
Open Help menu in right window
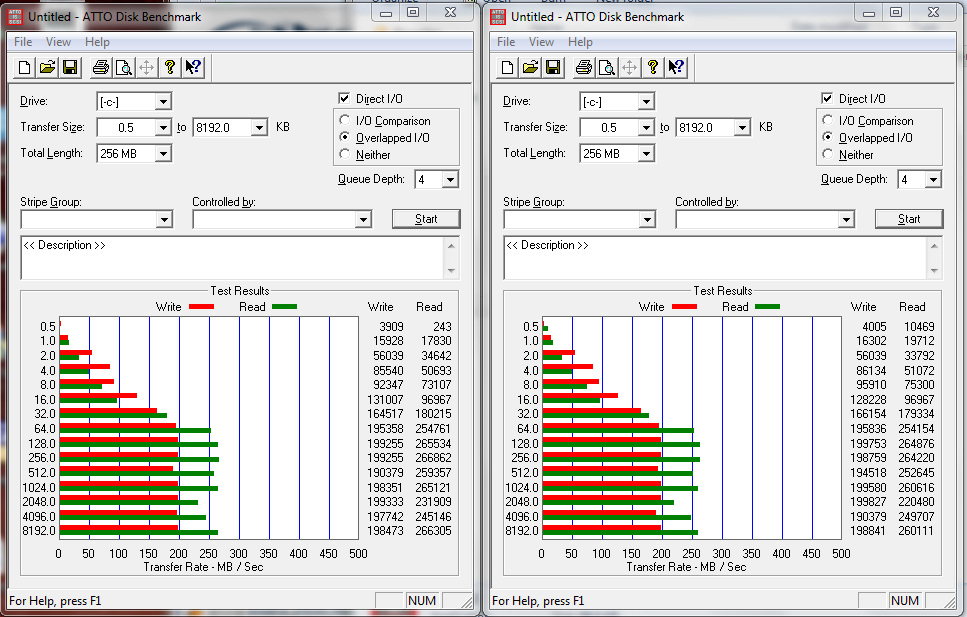click(x=580, y=42)
